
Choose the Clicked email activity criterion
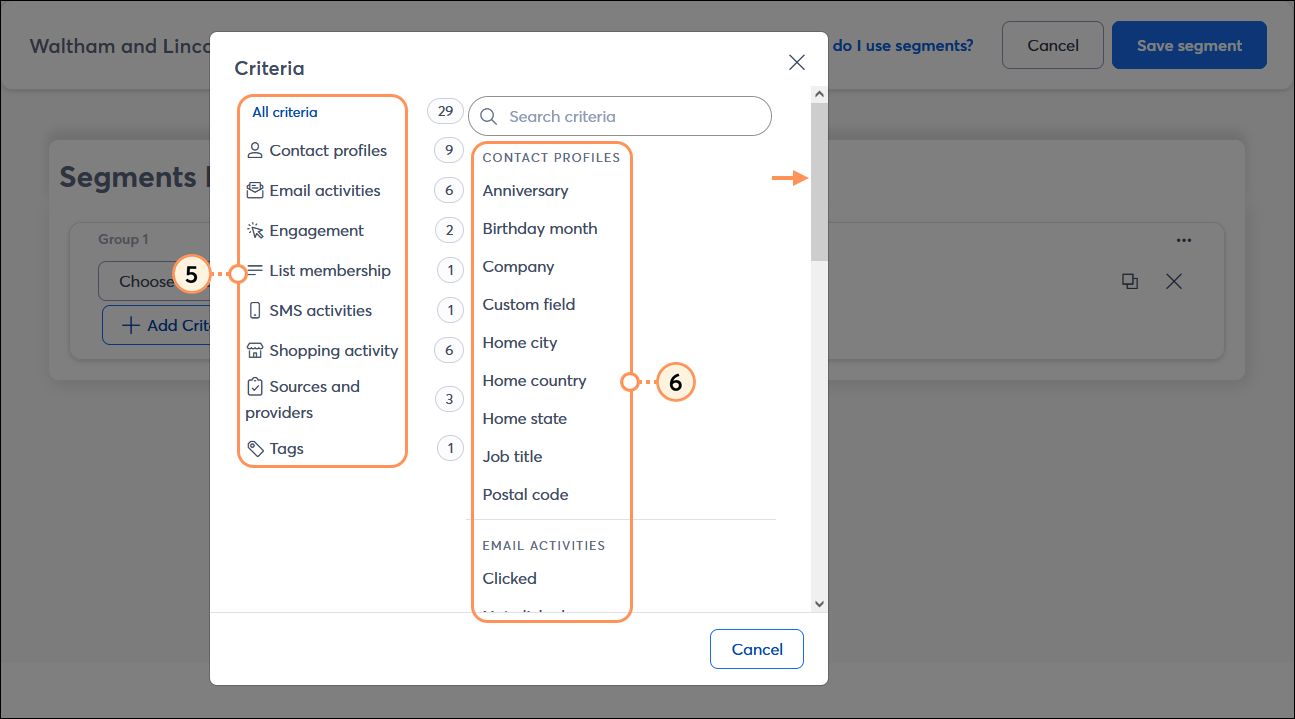tap(510, 578)
